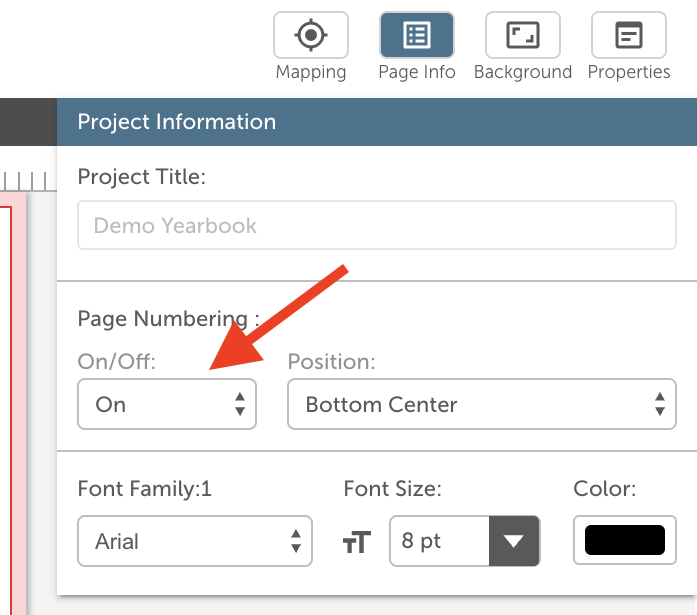Click the Project Title input field

[377, 225]
